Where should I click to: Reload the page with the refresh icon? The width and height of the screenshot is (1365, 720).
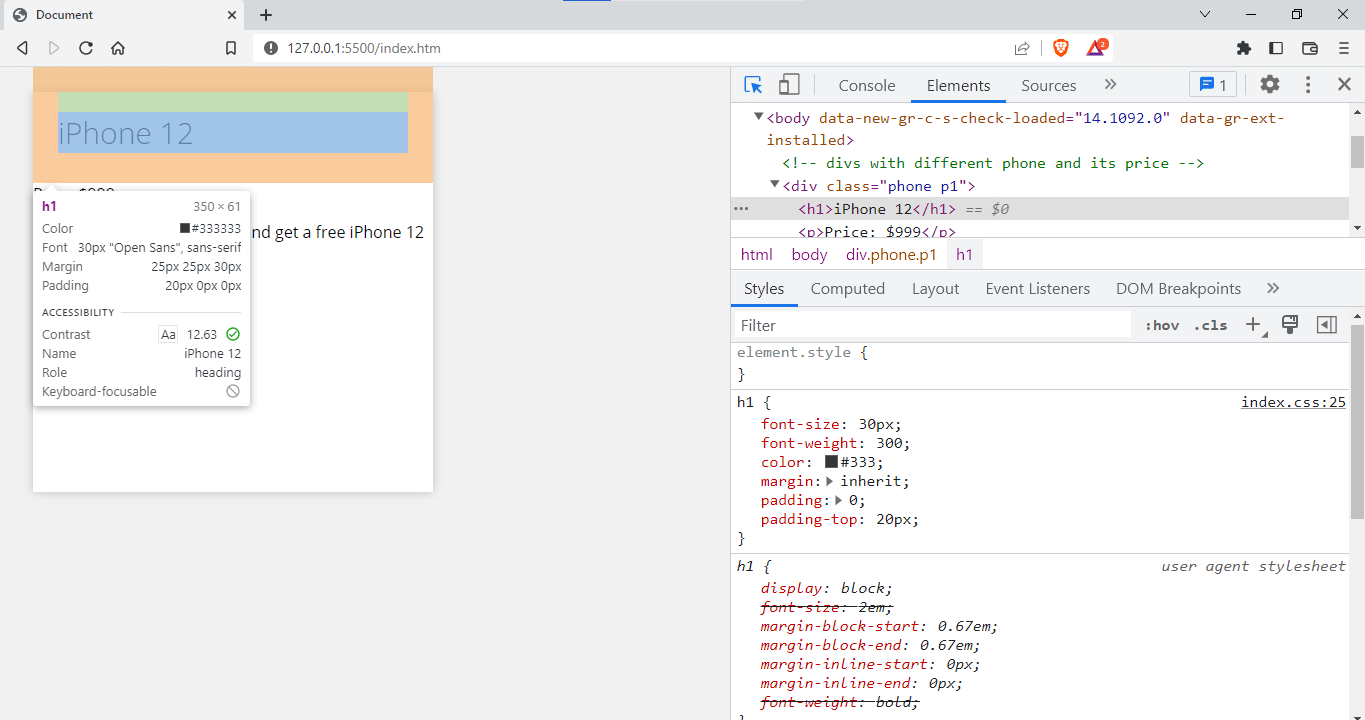tap(86, 47)
